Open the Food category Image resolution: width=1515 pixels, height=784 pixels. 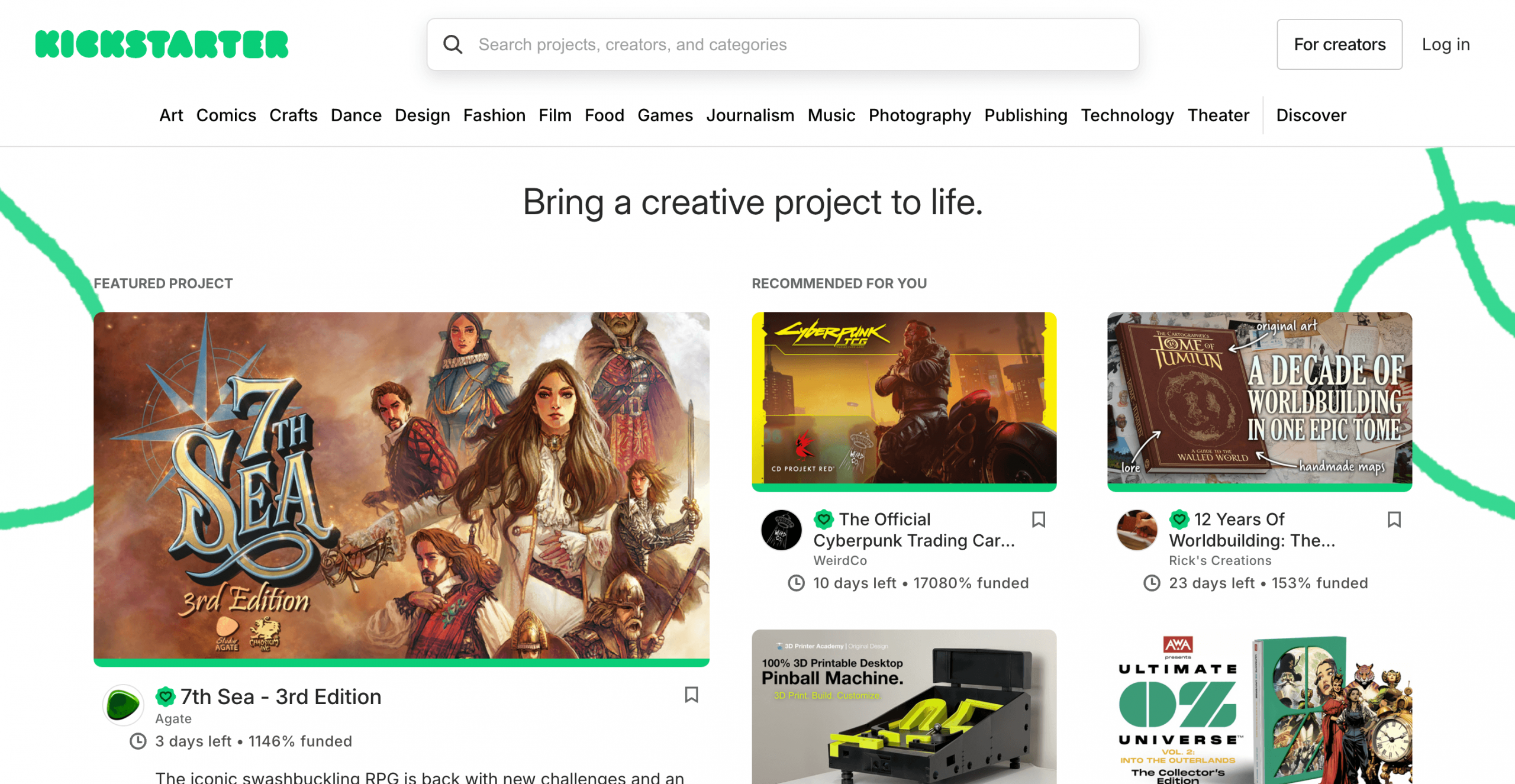click(x=604, y=115)
